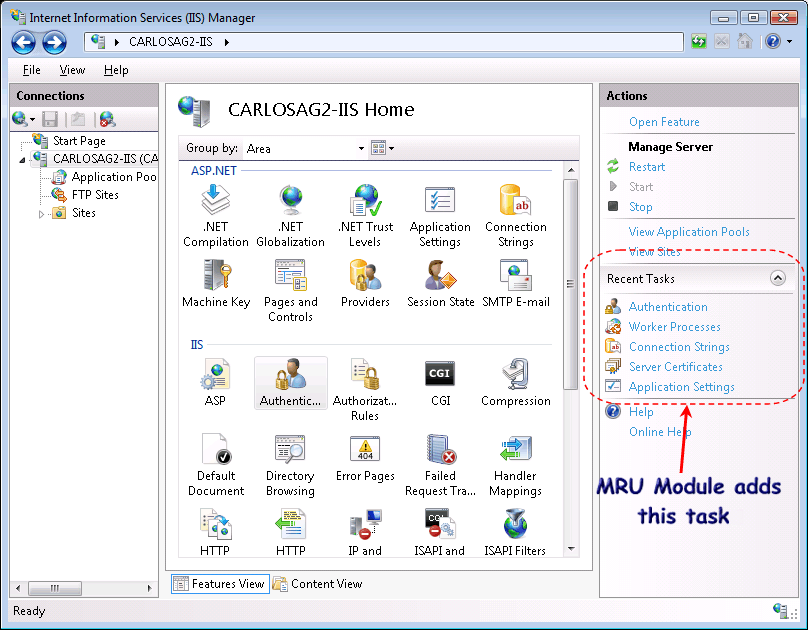This screenshot has width=808, height=630.
Task: Open the Compression feature
Action: tap(516, 383)
